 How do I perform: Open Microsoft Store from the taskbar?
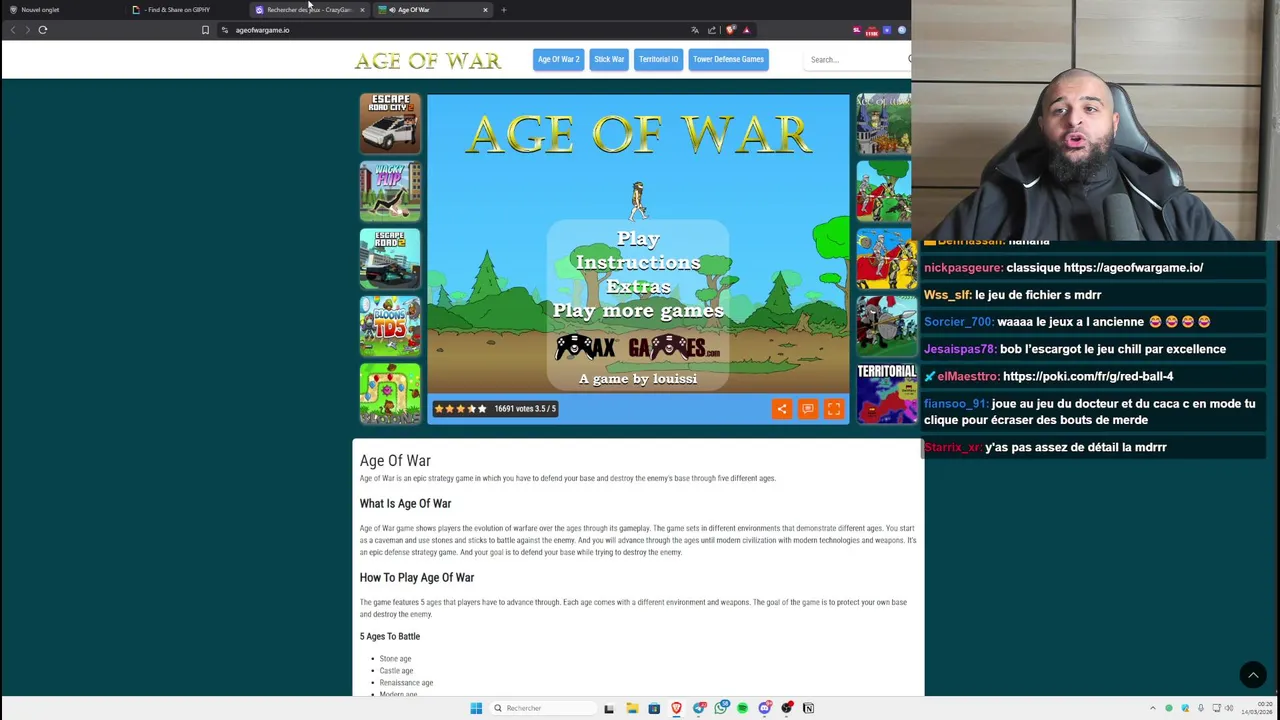coord(654,708)
